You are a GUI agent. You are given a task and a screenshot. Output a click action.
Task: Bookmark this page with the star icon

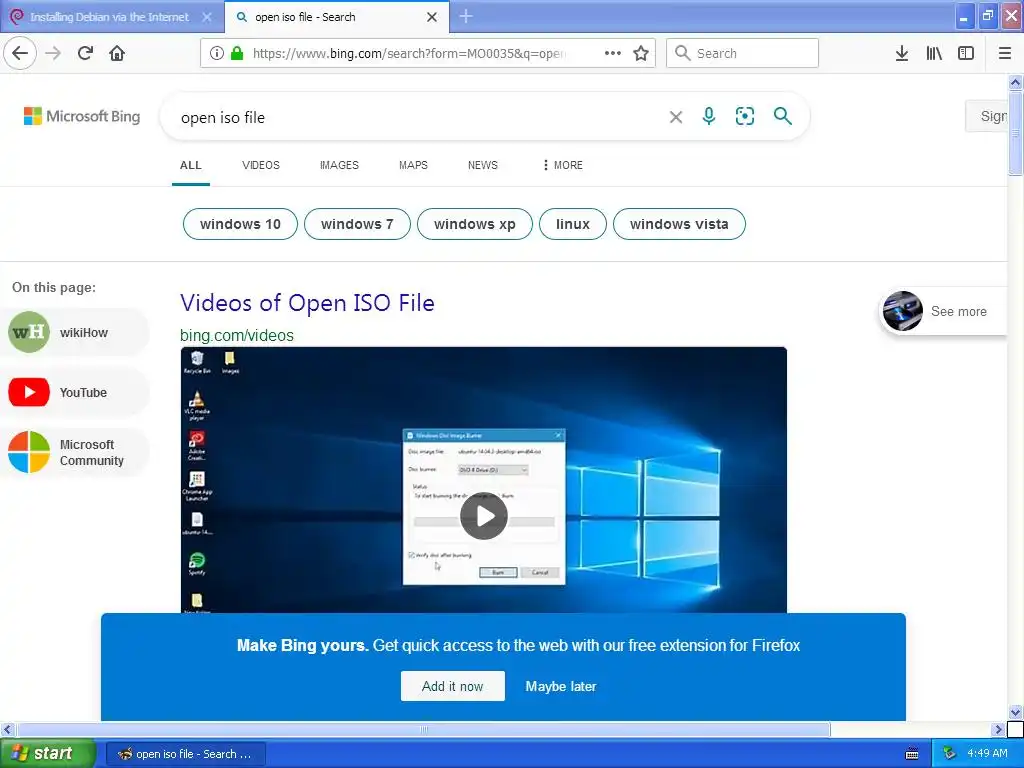point(641,53)
